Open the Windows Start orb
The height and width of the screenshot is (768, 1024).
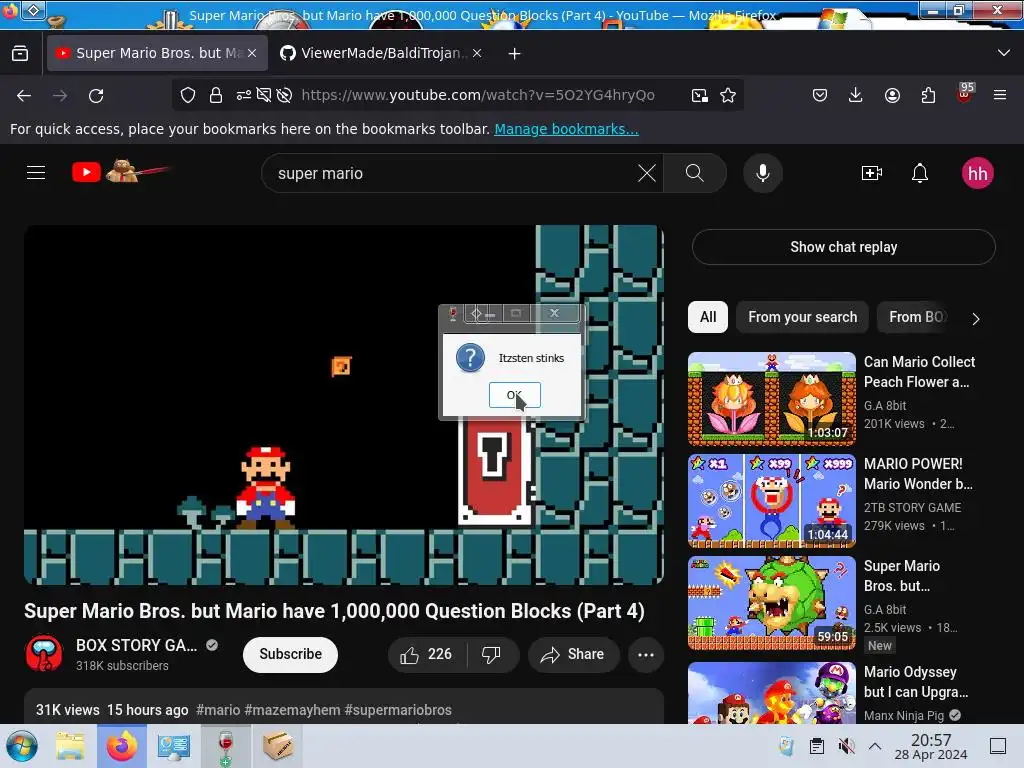22,746
